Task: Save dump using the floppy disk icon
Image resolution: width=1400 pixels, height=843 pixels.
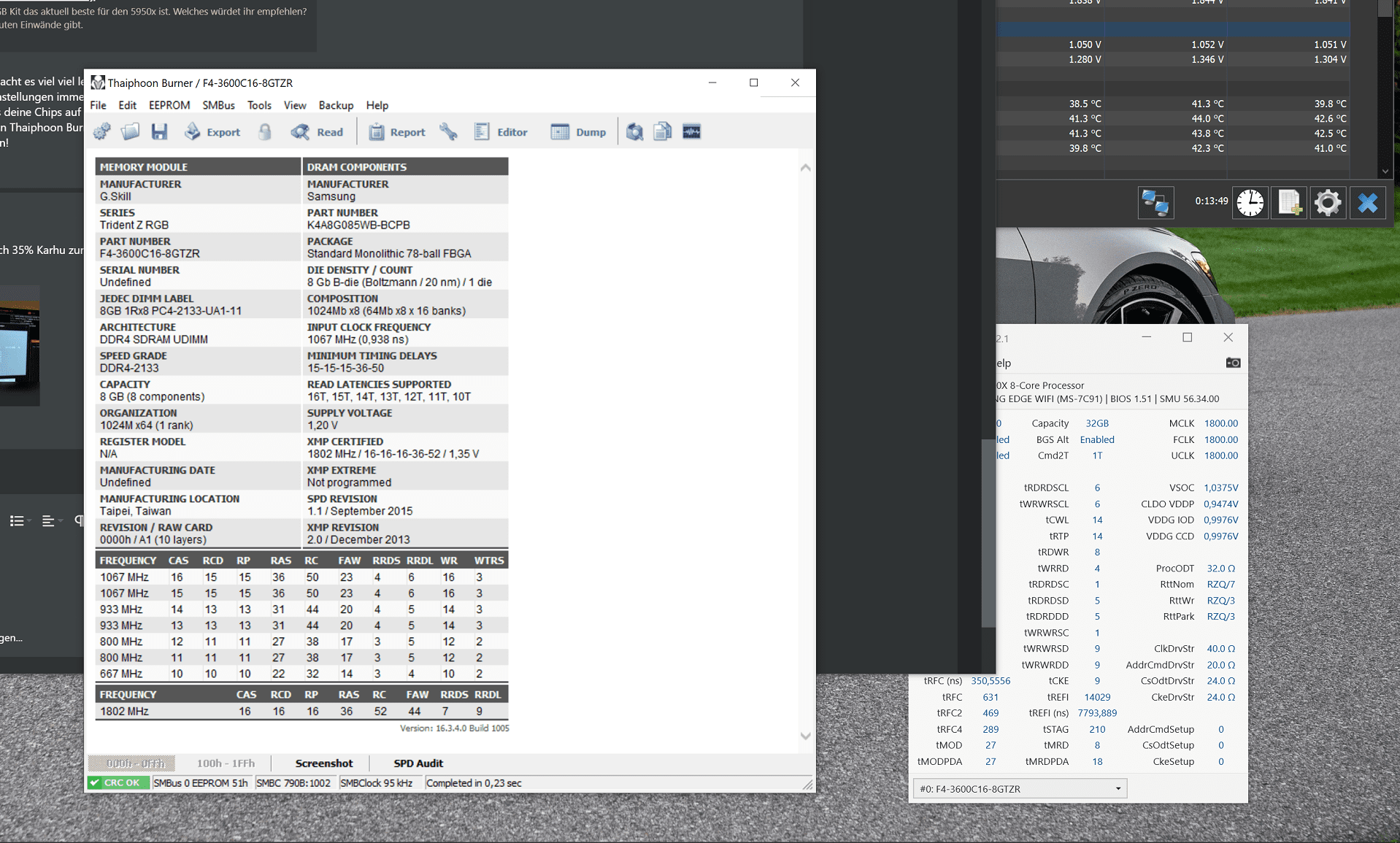Action: coord(159,132)
